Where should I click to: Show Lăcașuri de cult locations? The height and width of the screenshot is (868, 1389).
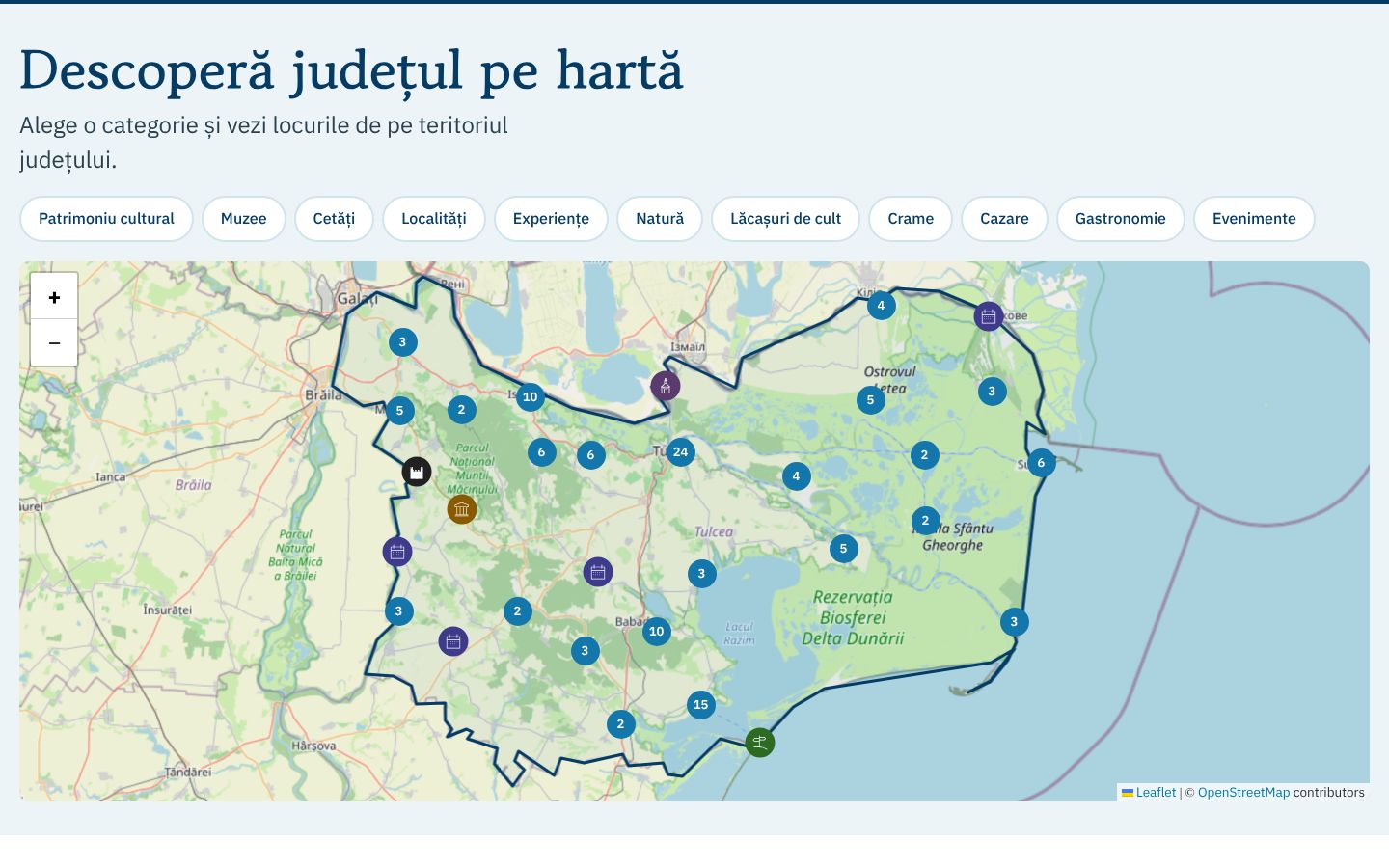pyautogui.click(x=786, y=219)
